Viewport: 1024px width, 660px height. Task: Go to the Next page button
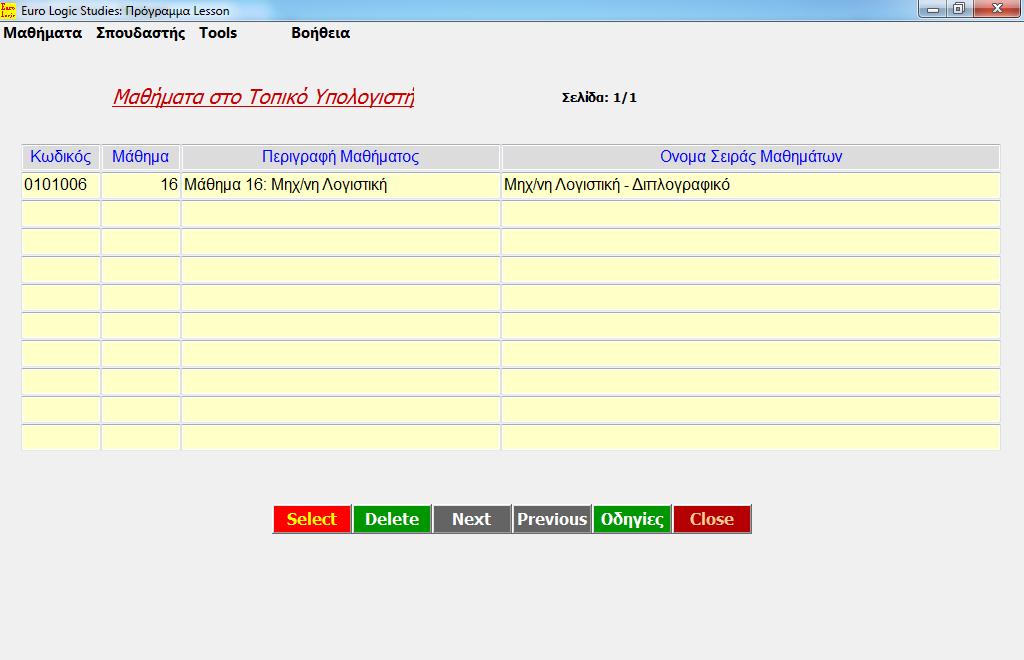[471, 519]
